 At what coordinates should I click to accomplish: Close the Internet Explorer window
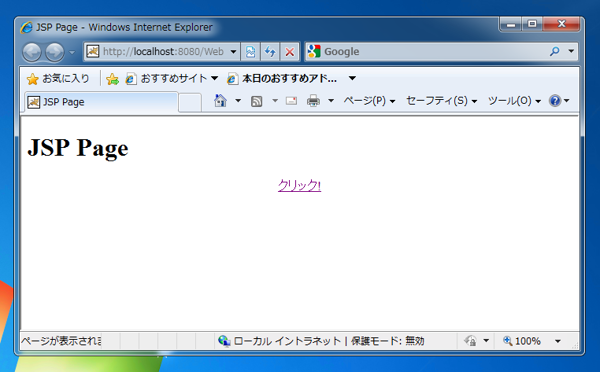coord(561,24)
